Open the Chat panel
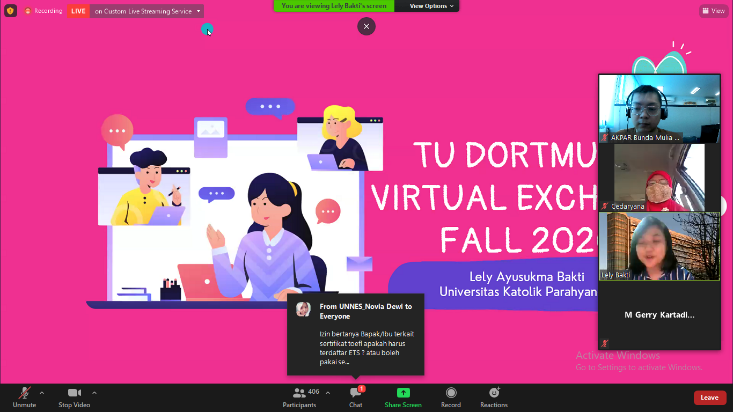The height and width of the screenshot is (412, 733). (356, 397)
